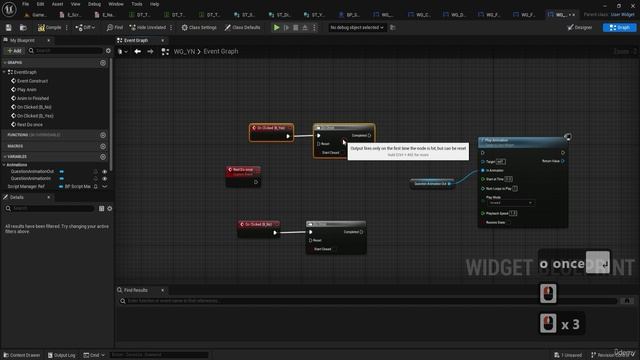Click the WG_YN breadcrumb
This screenshot has height=360, width=640.
184,51
